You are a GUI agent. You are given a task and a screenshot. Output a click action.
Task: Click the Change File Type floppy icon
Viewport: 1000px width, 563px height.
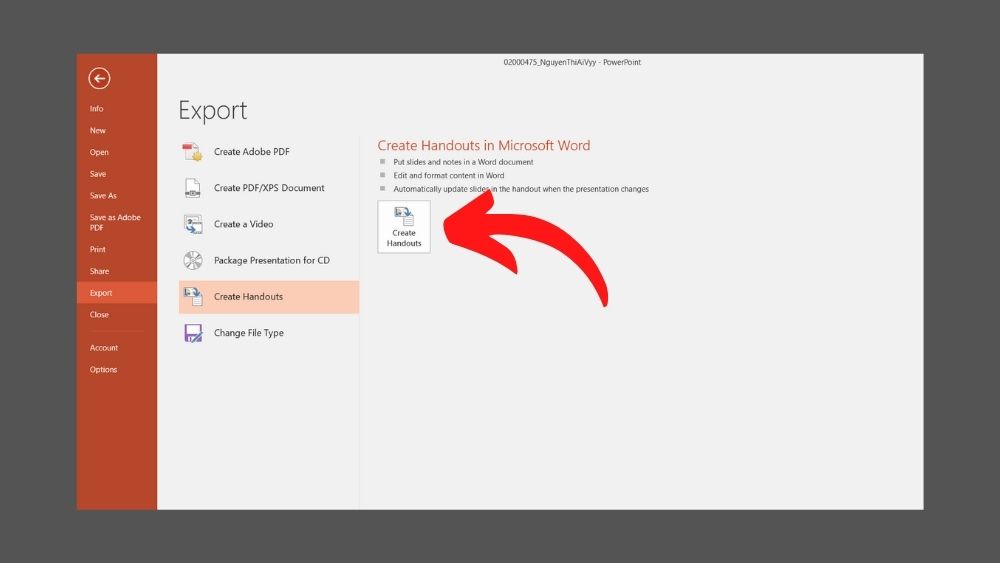[193, 333]
